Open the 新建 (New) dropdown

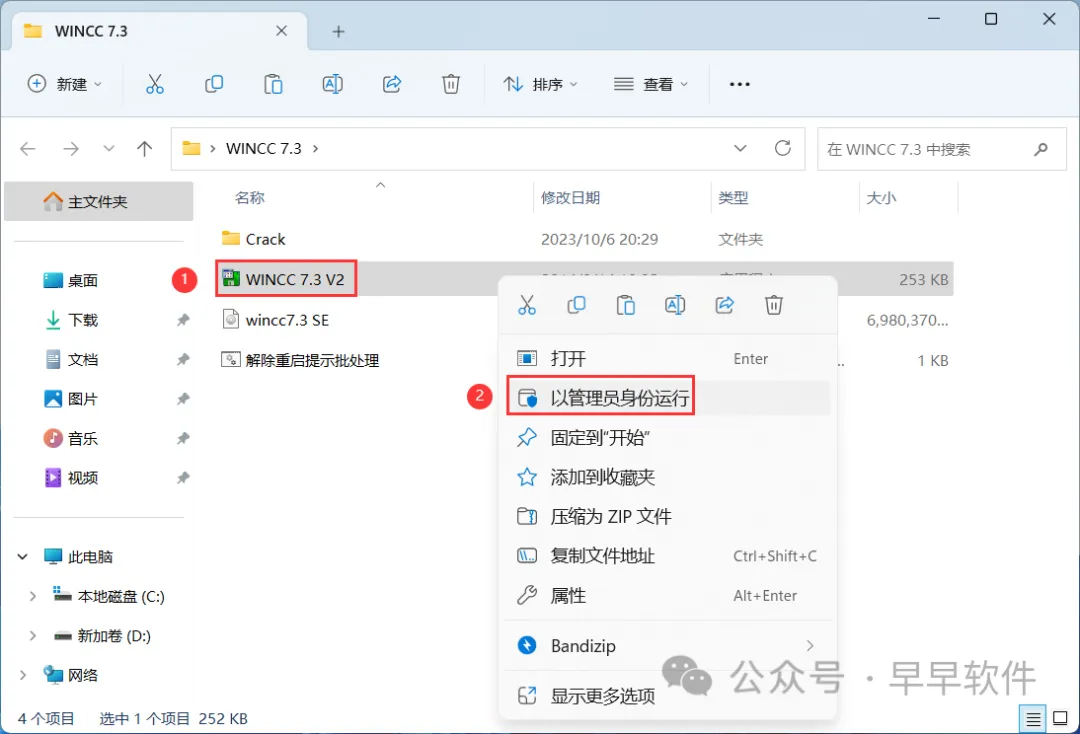coord(64,84)
